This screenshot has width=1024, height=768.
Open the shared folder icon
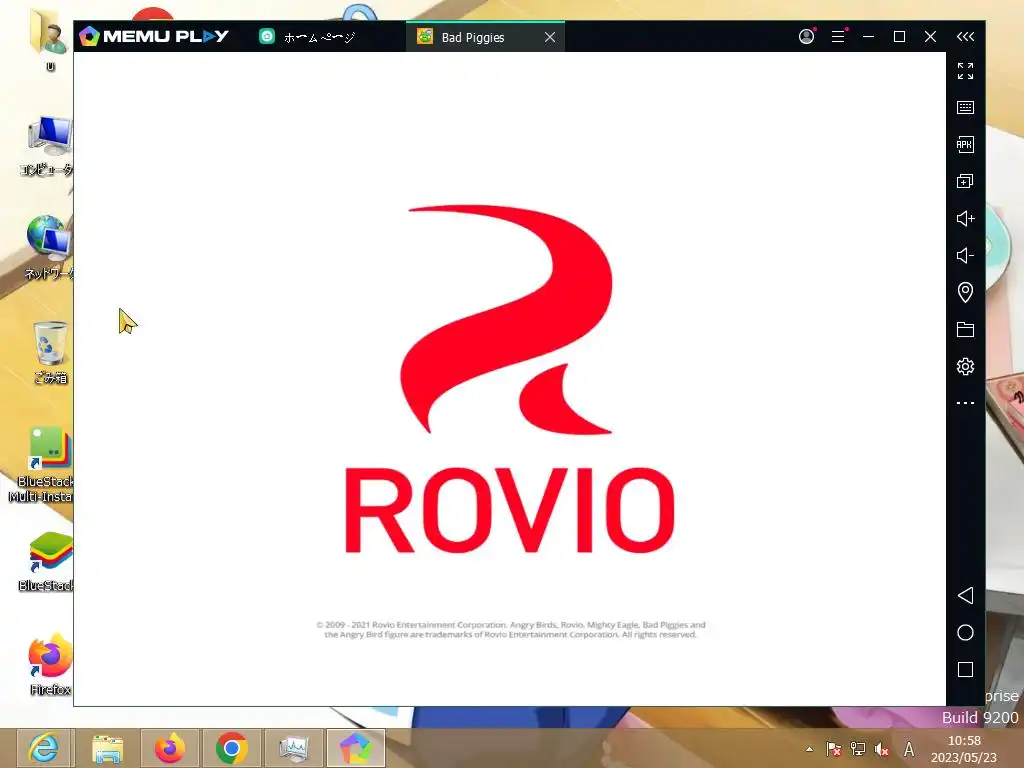[x=965, y=329]
